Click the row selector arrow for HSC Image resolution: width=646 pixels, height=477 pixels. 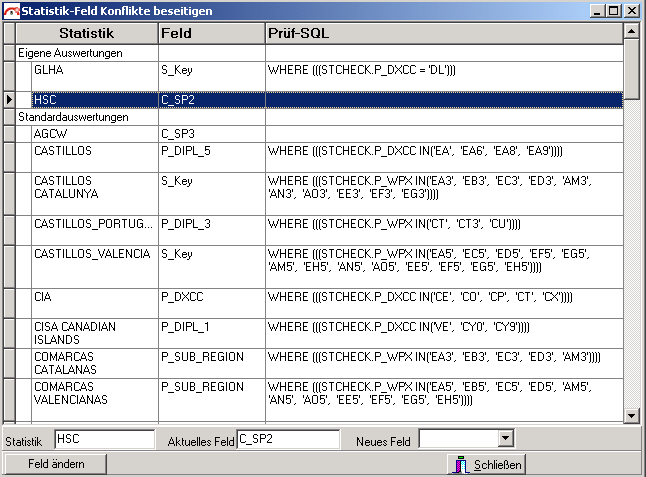coord(9,100)
